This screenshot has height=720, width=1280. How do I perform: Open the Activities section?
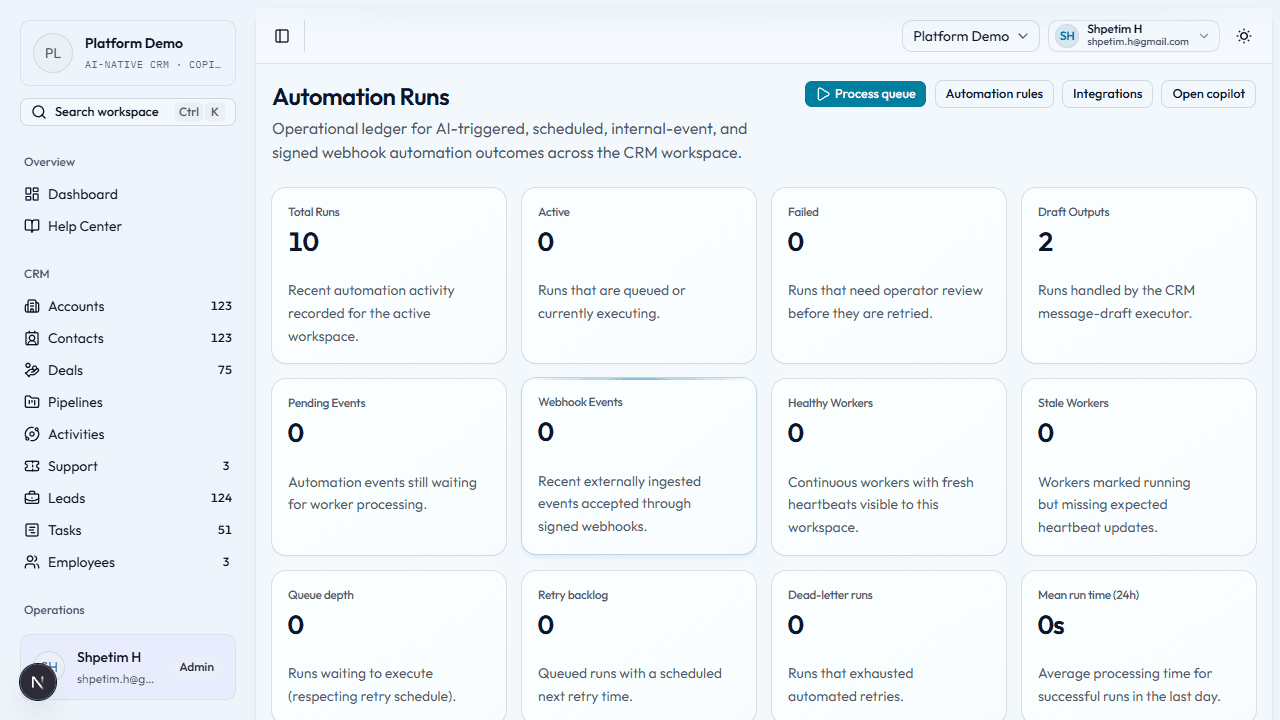click(33, 434)
